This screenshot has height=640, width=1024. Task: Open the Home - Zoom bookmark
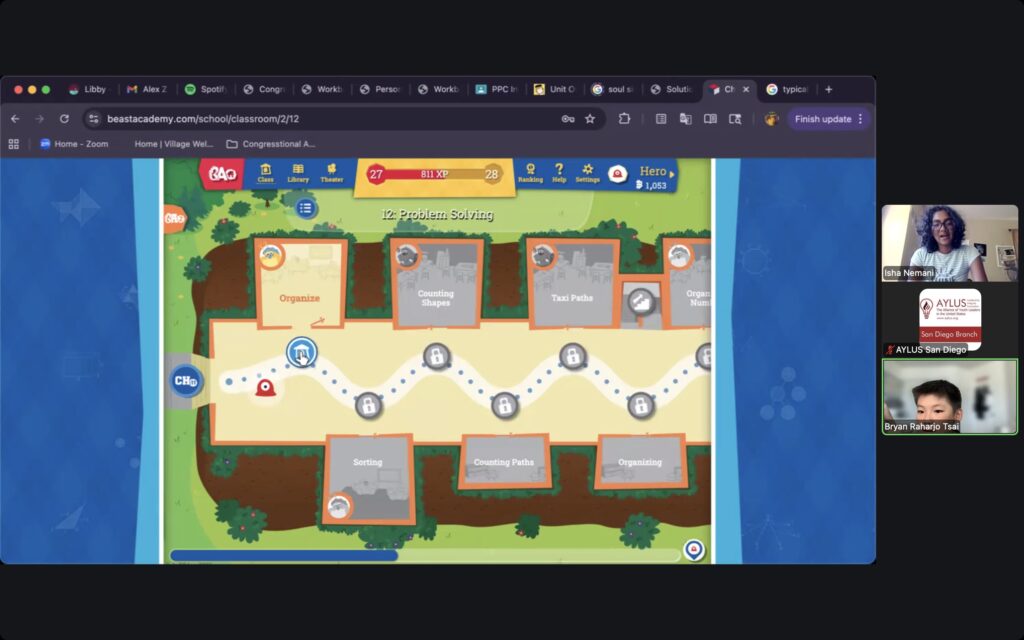tap(73, 144)
